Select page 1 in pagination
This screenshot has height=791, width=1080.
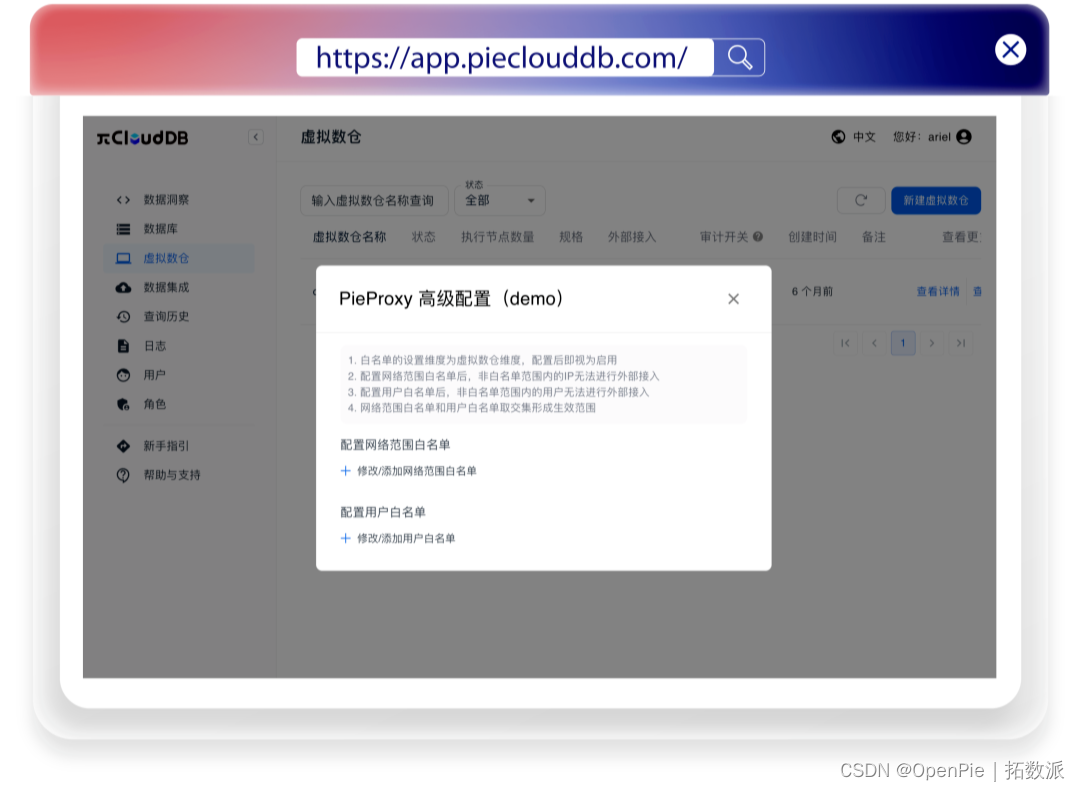(x=903, y=343)
